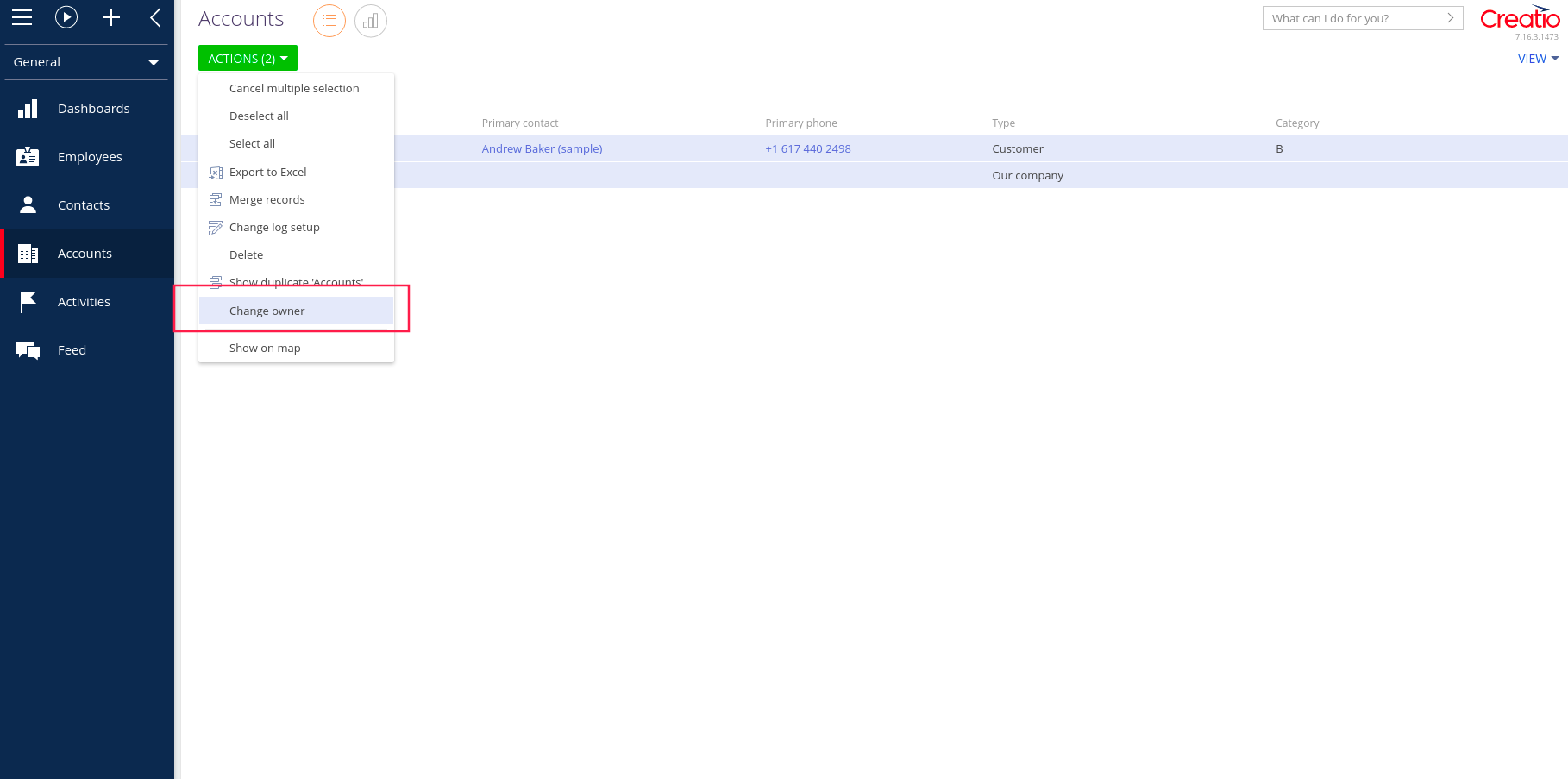Screen dimensions: 1568x779
Task: Open Andrew Baker (sample) contact link
Action: pos(542,148)
